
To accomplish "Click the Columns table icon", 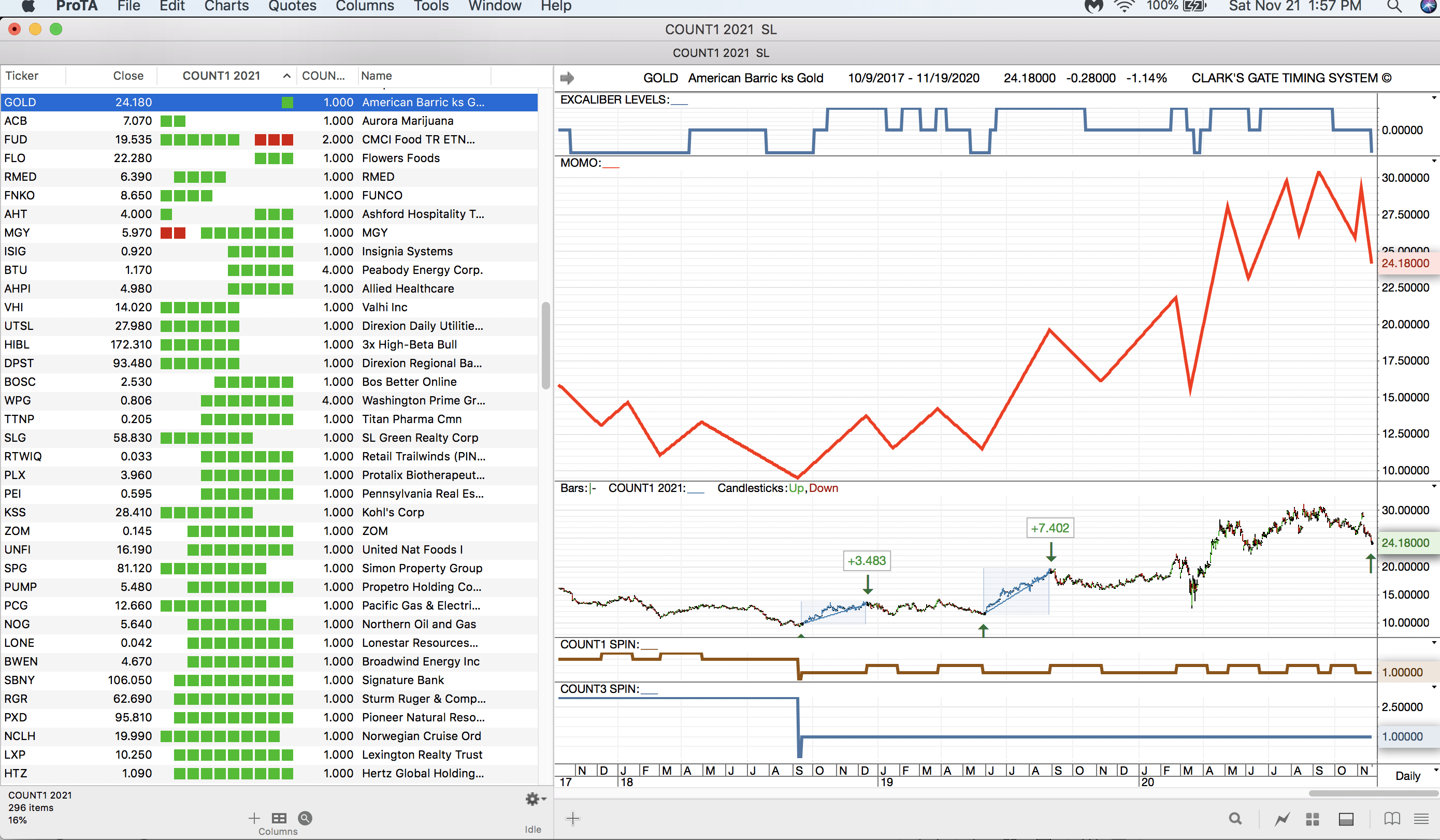I will click(x=279, y=818).
